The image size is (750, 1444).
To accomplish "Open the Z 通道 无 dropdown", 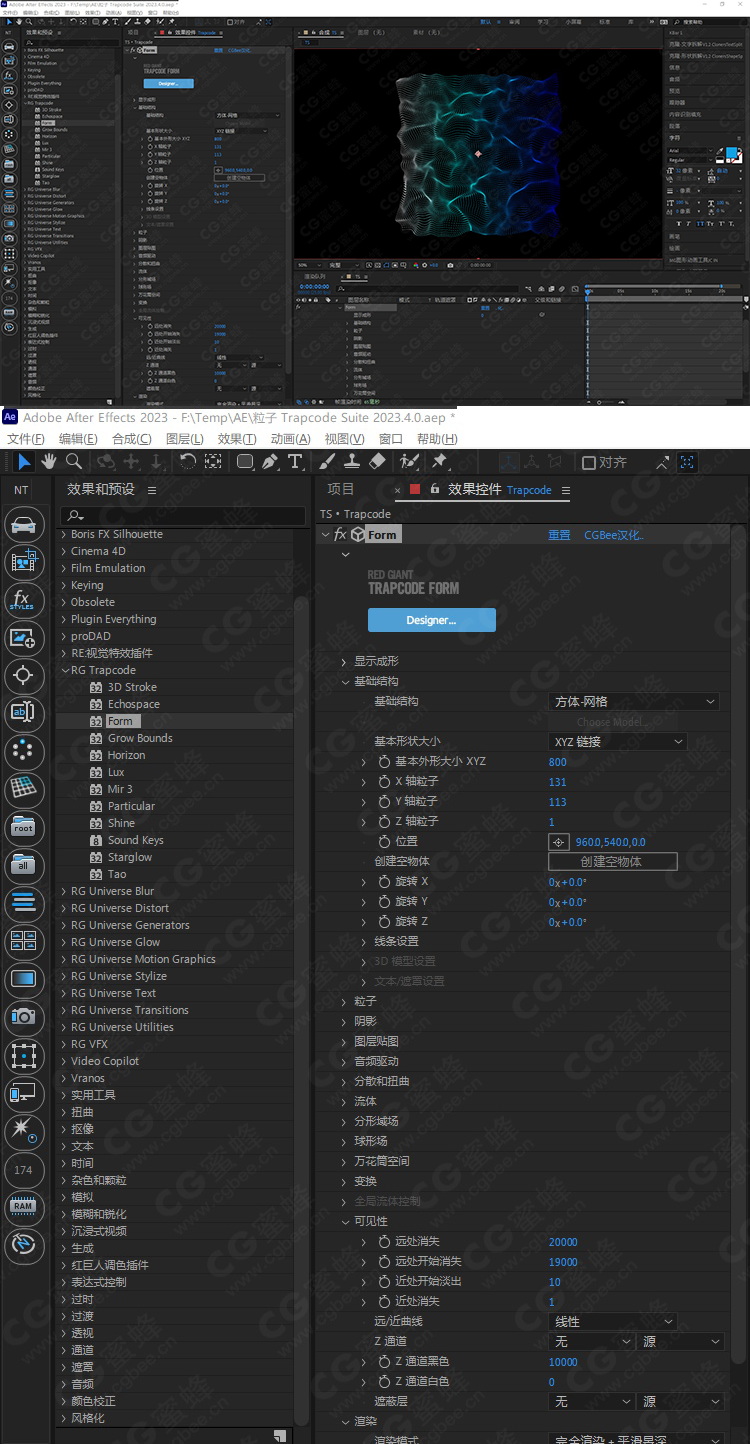I will [x=591, y=1342].
